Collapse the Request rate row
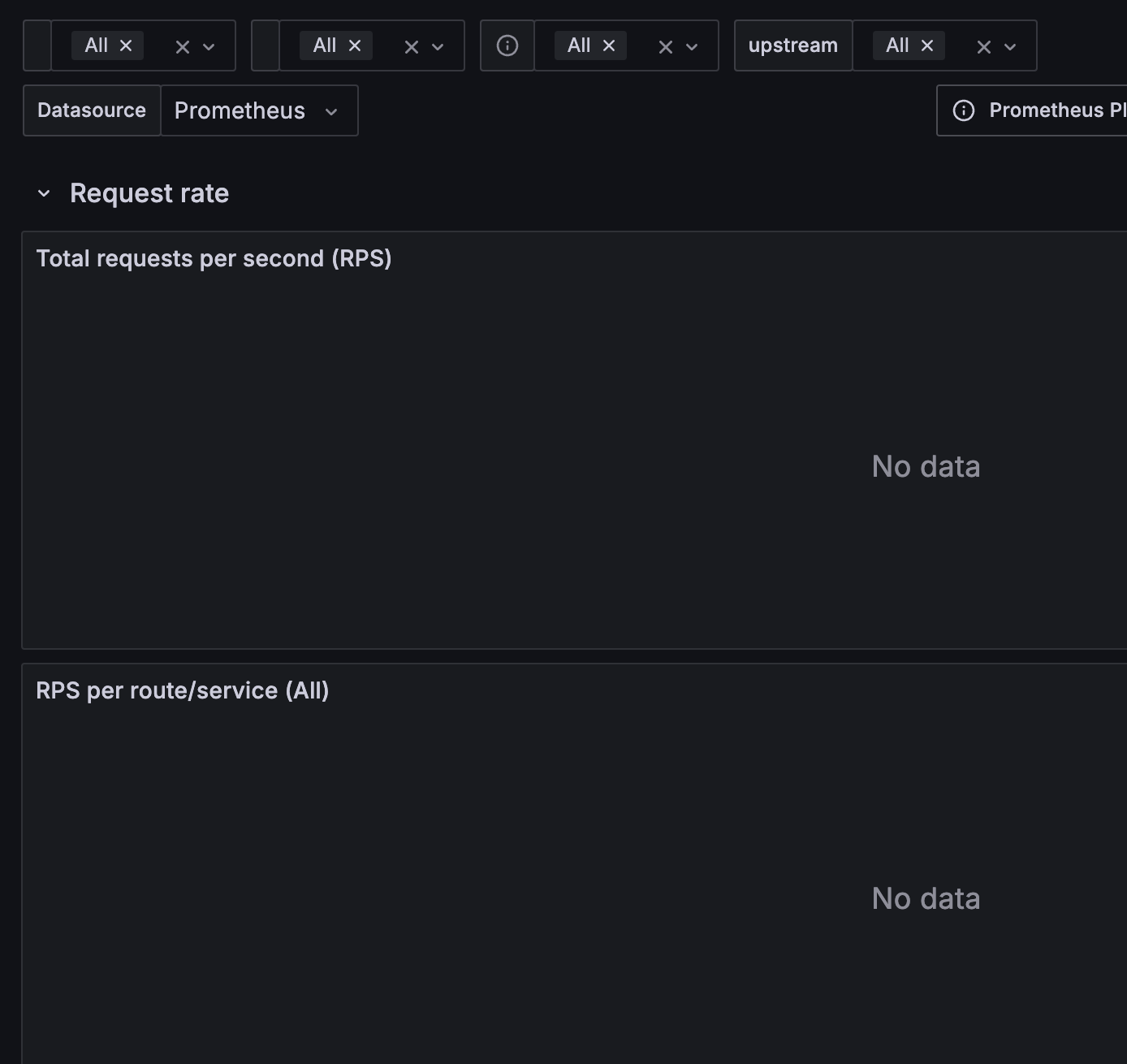 [x=44, y=193]
